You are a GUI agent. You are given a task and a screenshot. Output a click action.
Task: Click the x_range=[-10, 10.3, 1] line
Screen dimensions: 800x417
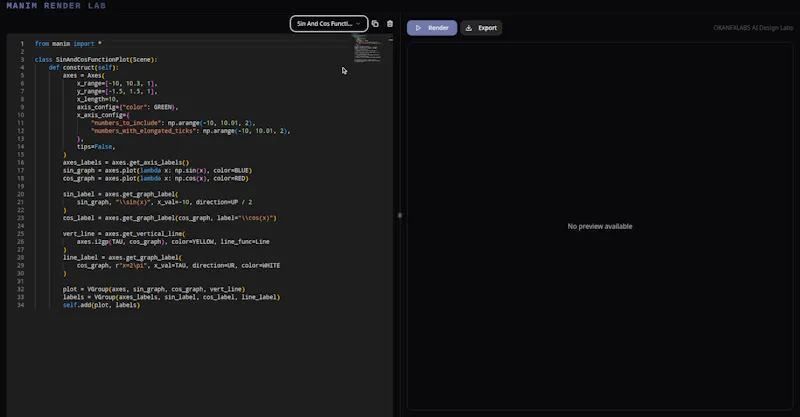tap(117, 83)
